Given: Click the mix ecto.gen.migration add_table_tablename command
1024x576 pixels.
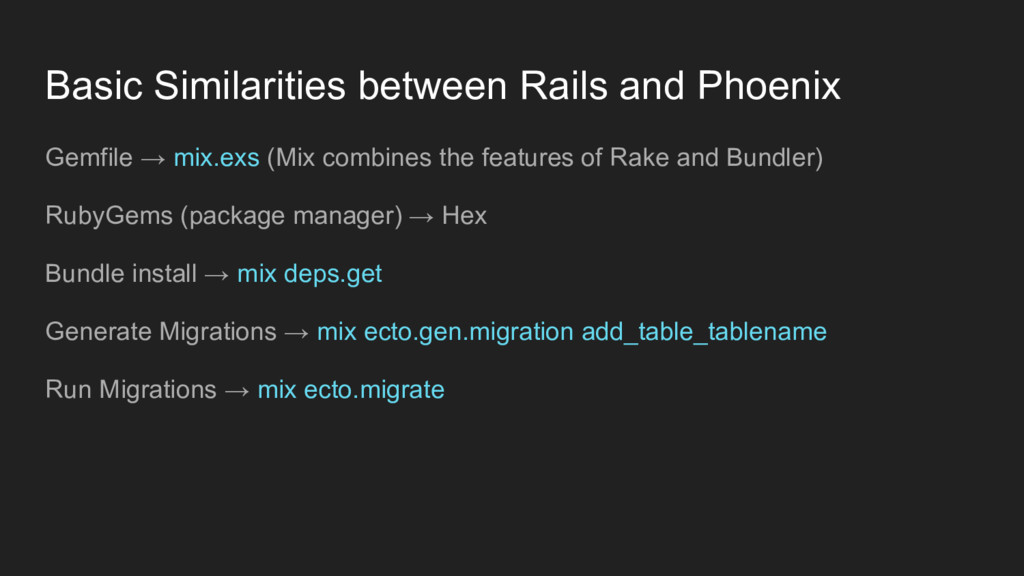Looking at the screenshot, I should point(572,332).
